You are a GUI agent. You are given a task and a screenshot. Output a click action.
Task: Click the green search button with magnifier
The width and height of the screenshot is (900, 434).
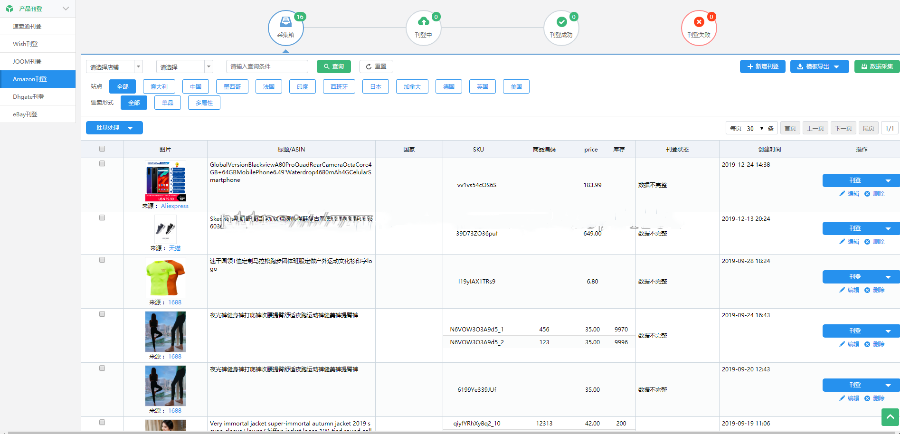tap(334, 66)
